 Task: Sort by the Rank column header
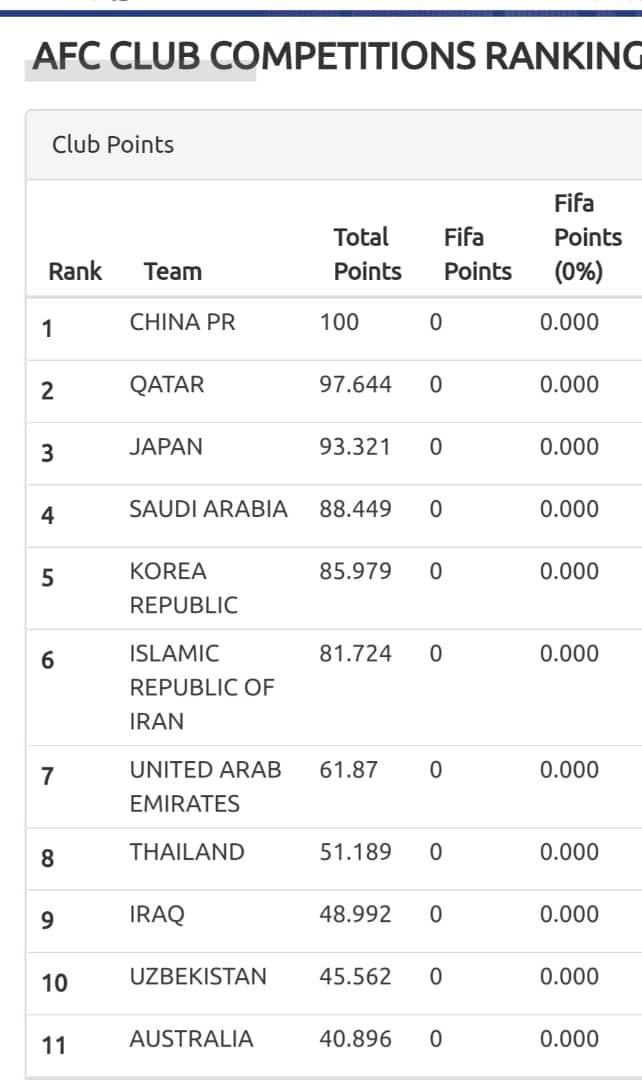point(75,271)
